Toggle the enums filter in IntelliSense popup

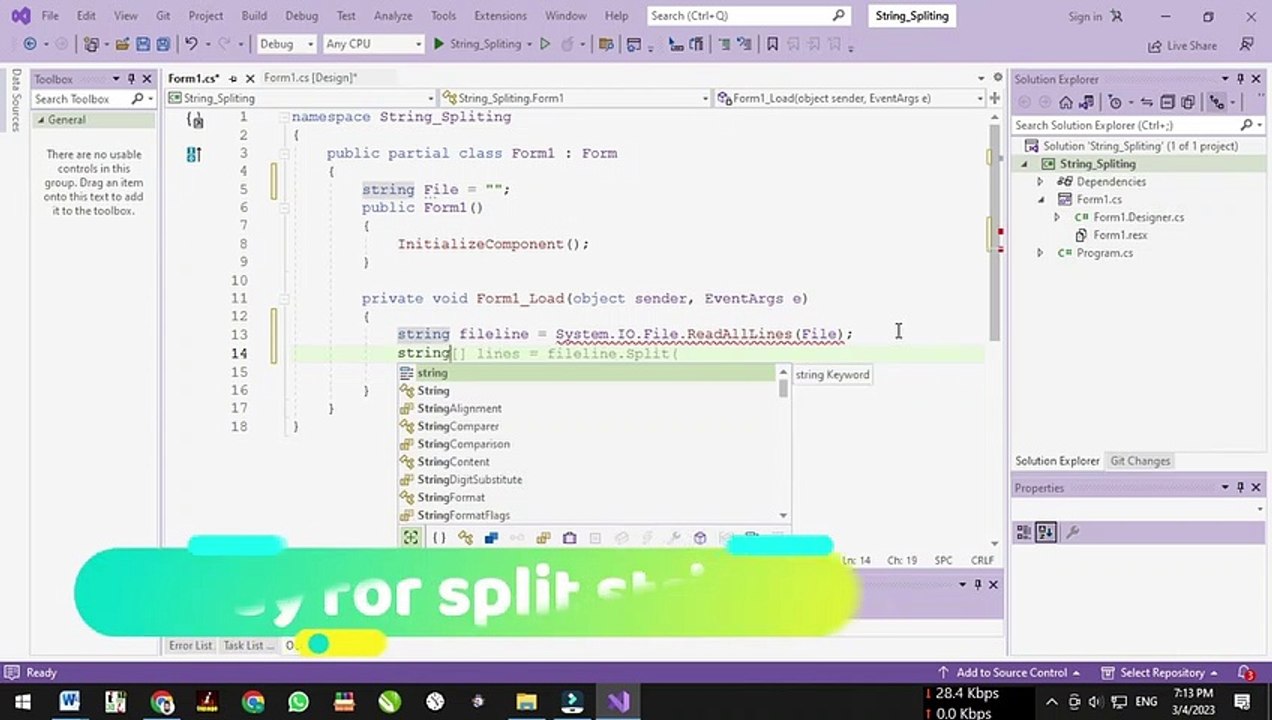click(543, 538)
